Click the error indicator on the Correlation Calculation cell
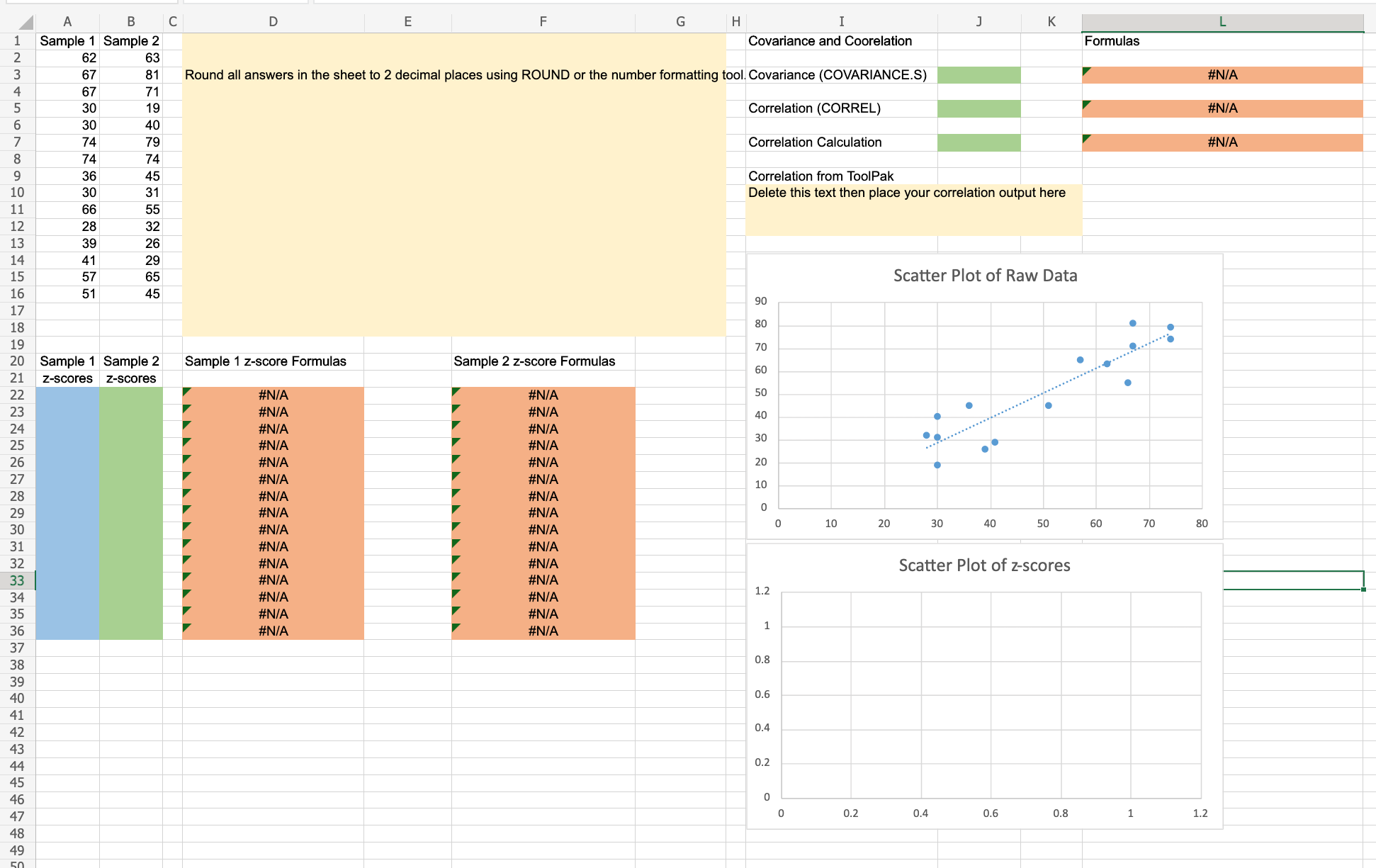Image resolution: width=1376 pixels, height=868 pixels. point(1086,138)
